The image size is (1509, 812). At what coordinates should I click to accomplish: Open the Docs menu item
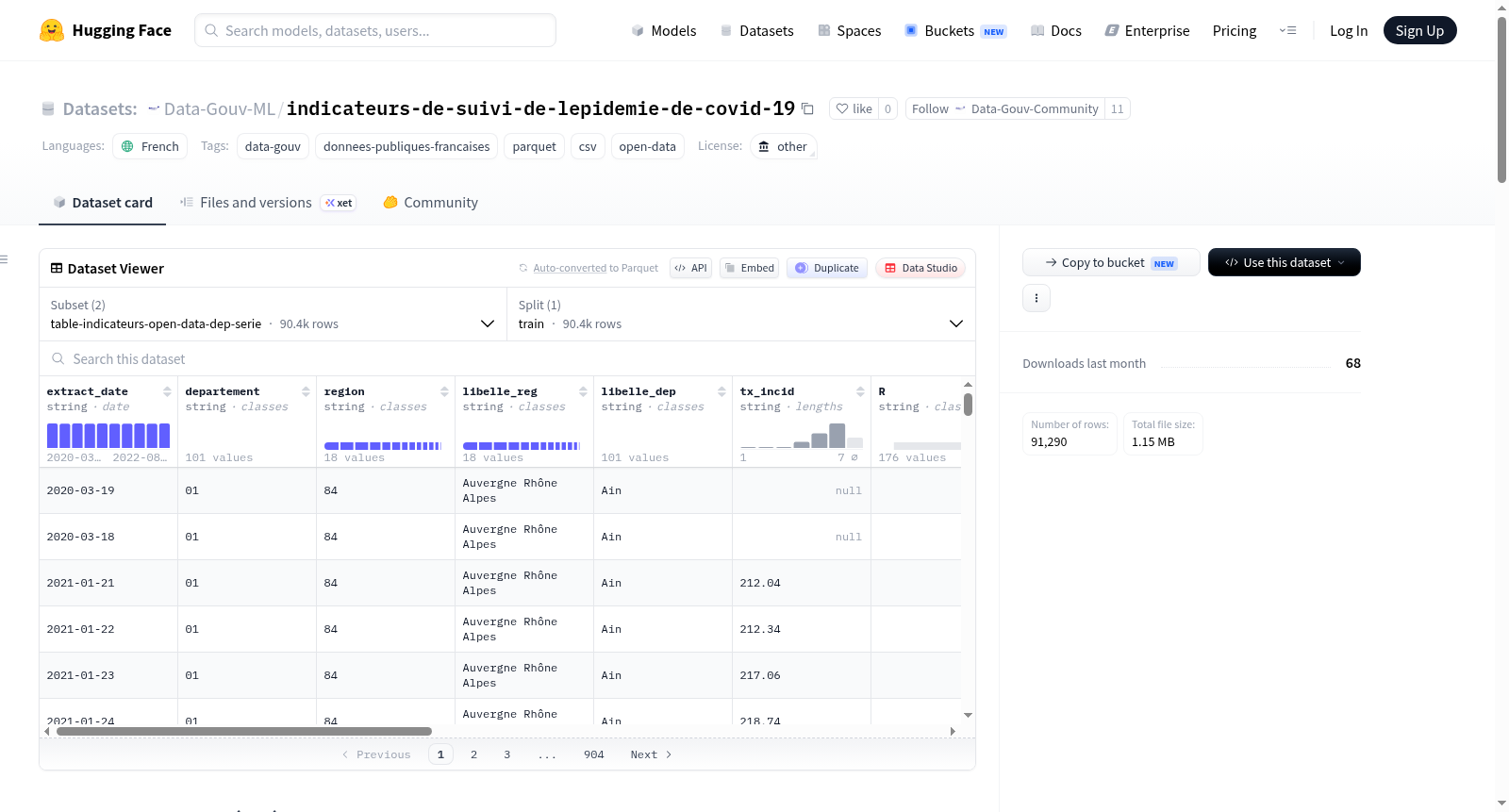click(1055, 30)
